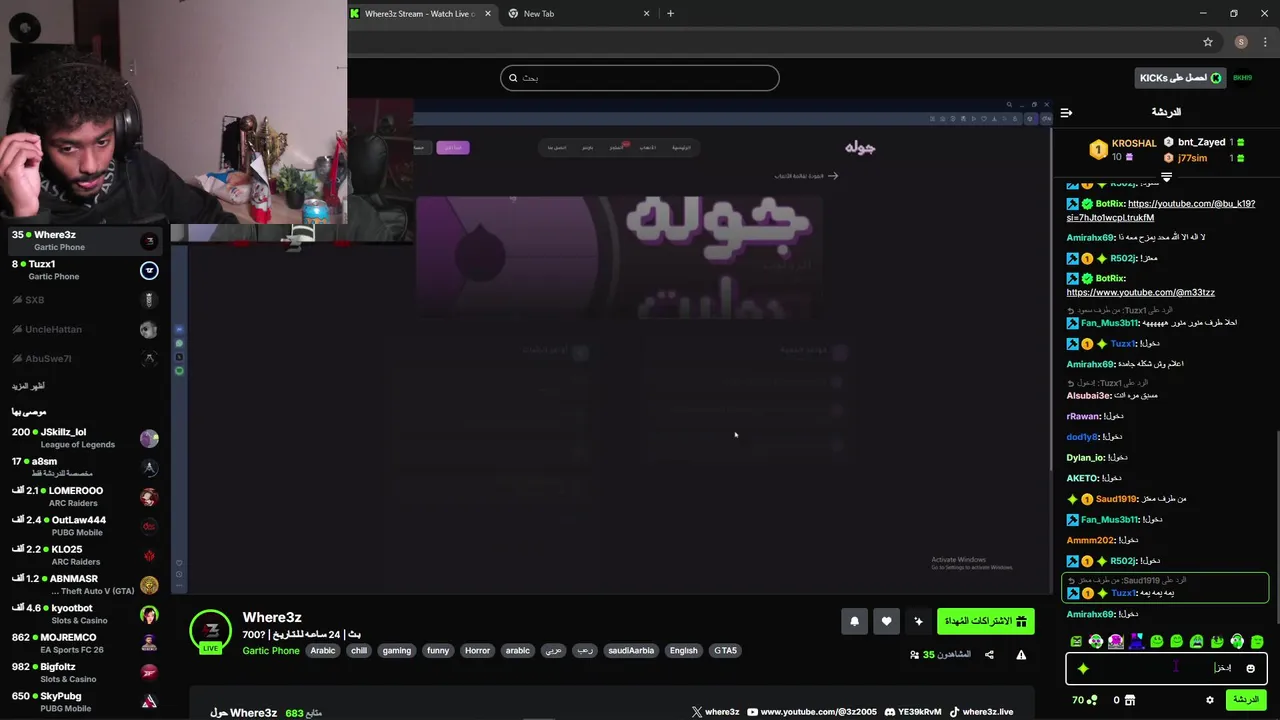Click j77sim in the top gifters

[1192, 158]
